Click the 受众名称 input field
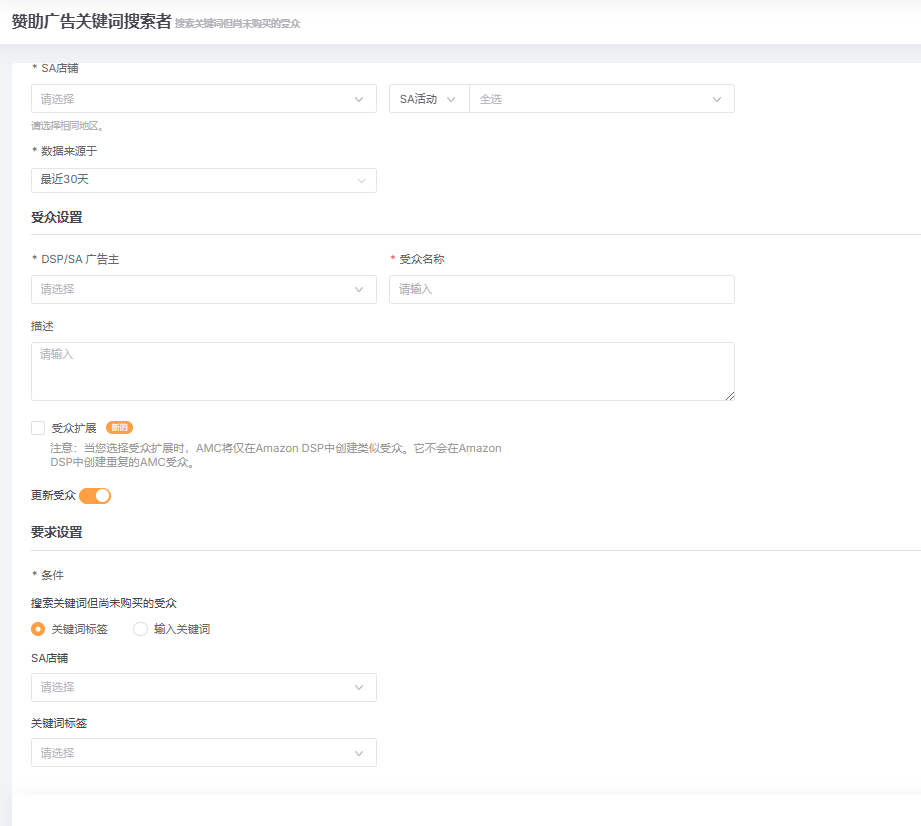 tap(560, 289)
